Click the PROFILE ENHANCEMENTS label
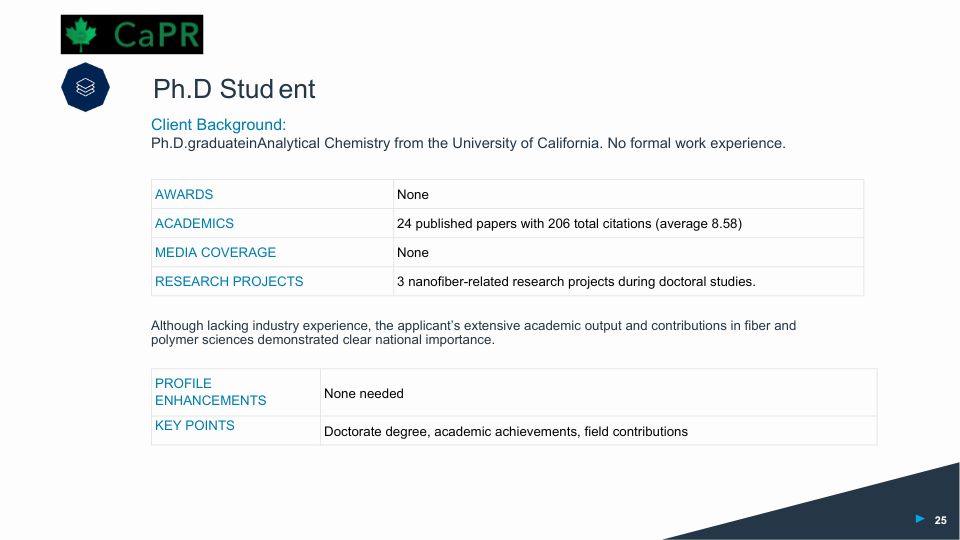This screenshot has height=540, width=960. click(210, 391)
